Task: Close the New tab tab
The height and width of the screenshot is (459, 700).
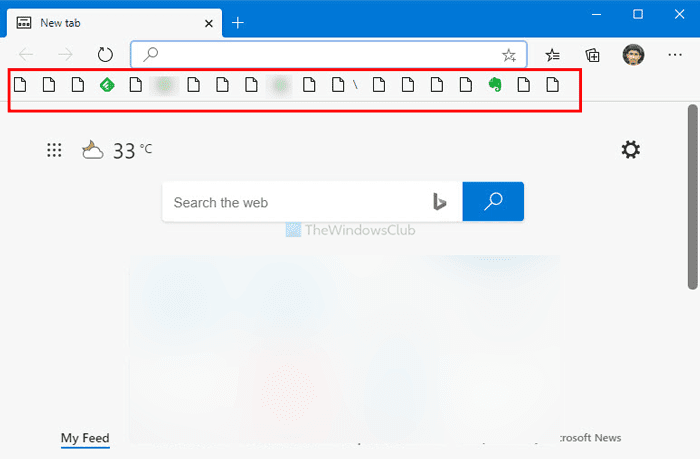Action: pos(208,23)
